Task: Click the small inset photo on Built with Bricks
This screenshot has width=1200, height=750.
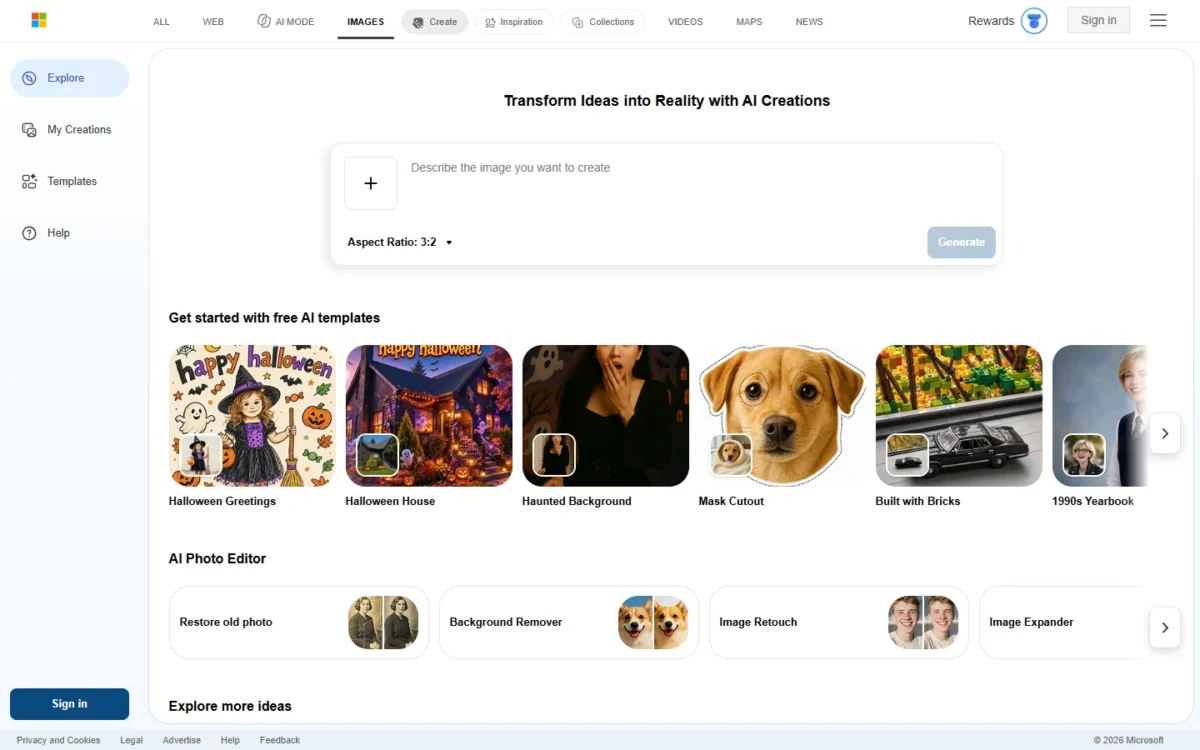Action: (908, 455)
